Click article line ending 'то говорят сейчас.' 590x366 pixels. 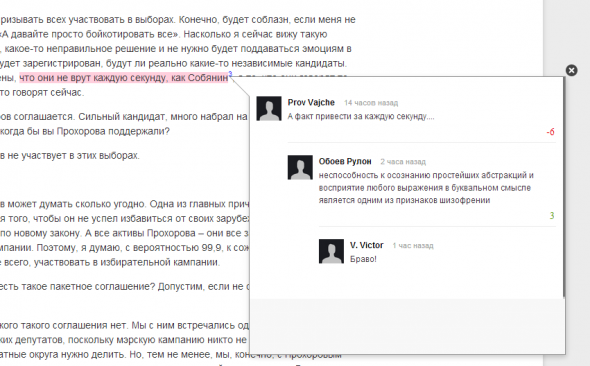[x=42, y=92]
